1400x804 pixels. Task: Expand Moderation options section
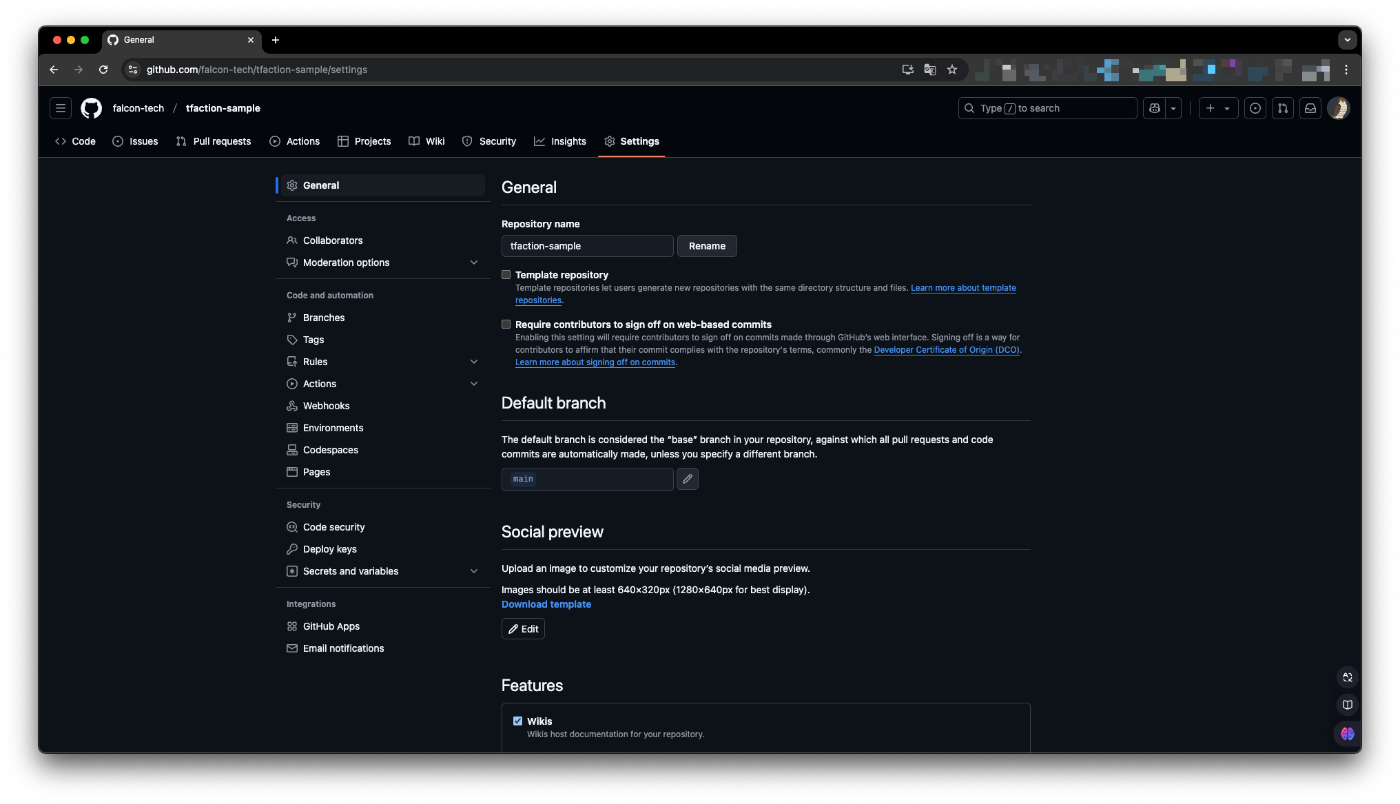381,262
